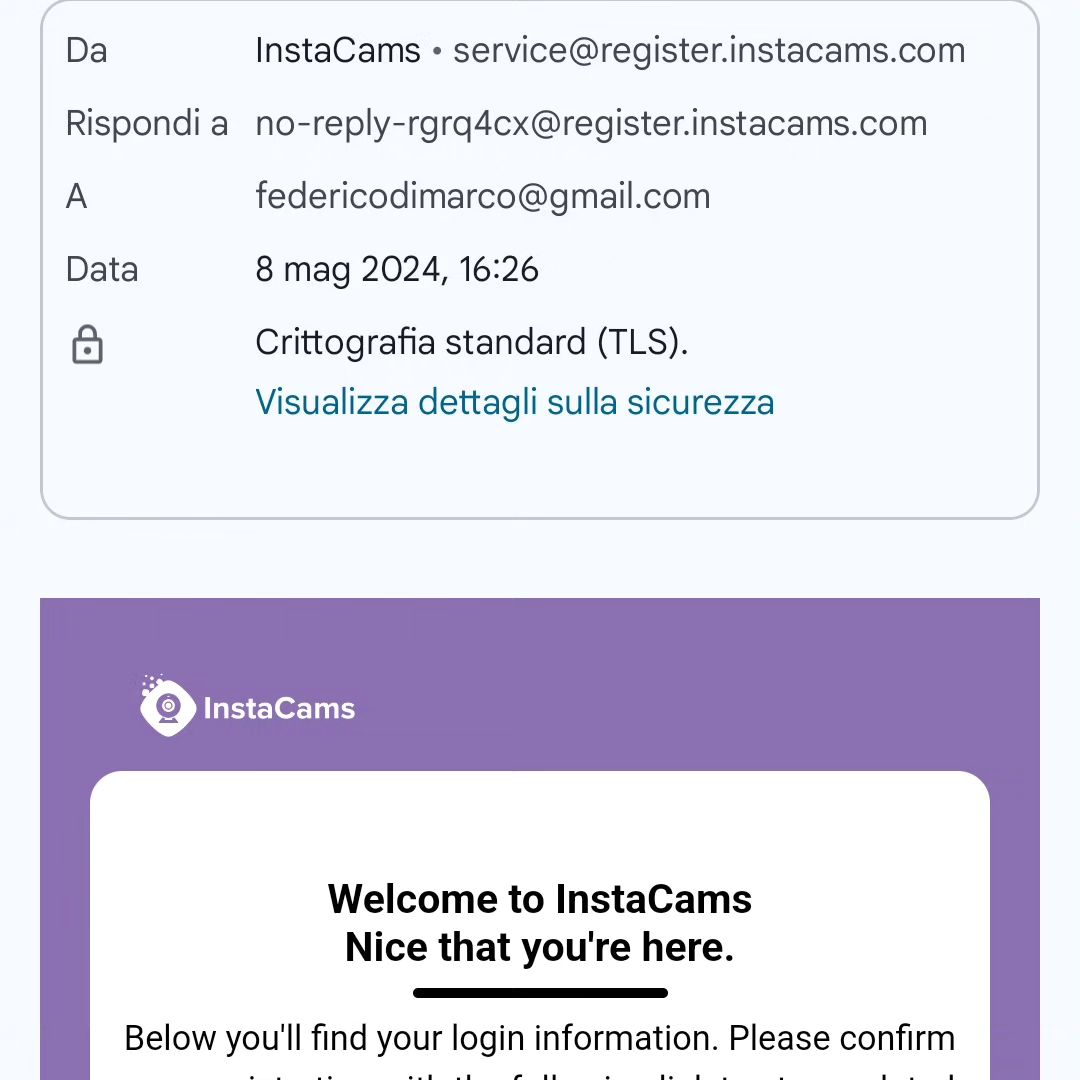This screenshot has height=1080, width=1080.
Task: Click the padlock encryption icon
Action: 87,344
